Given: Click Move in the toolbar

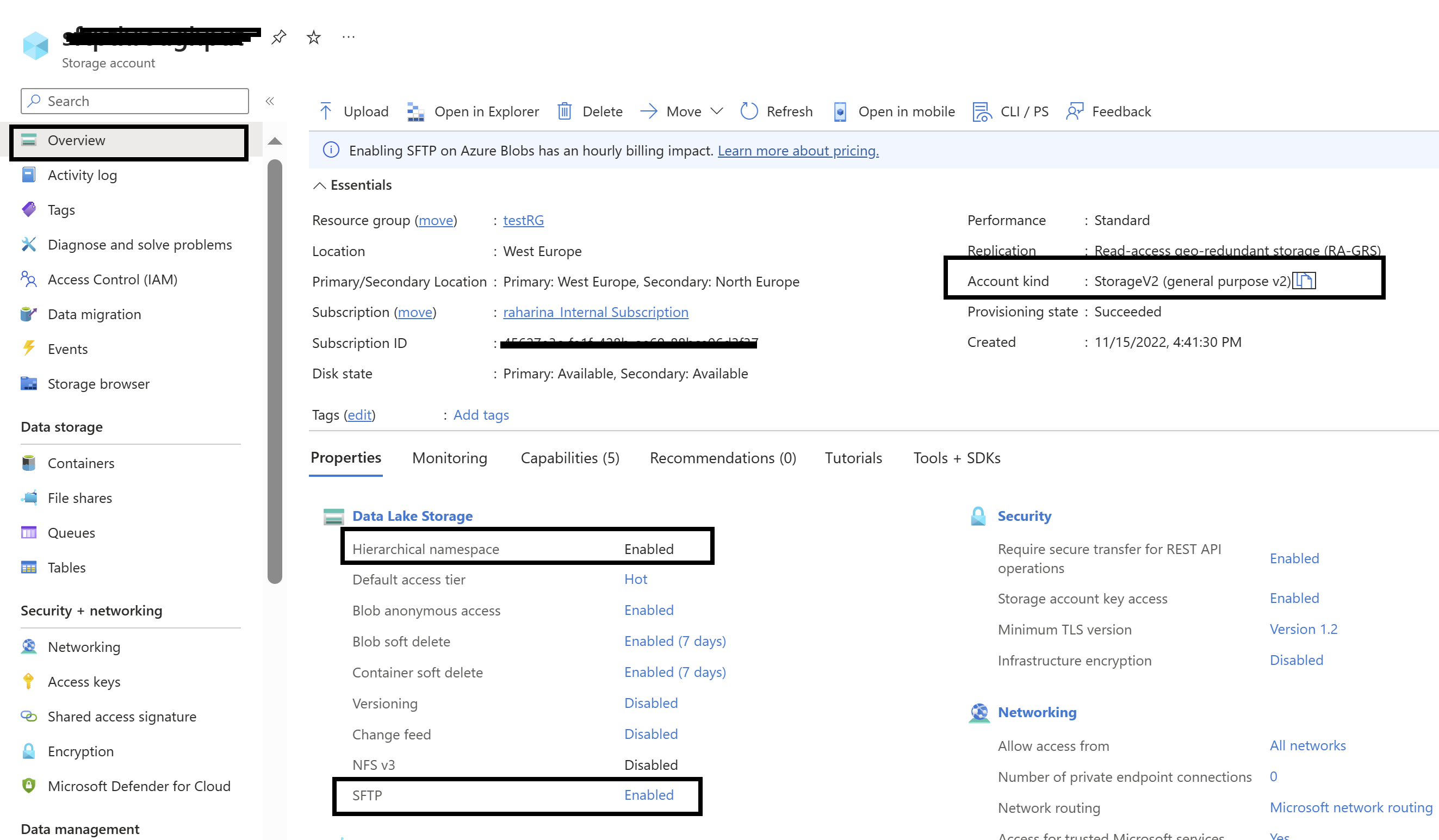Looking at the screenshot, I should pyautogui.click(x=672, y=111).
